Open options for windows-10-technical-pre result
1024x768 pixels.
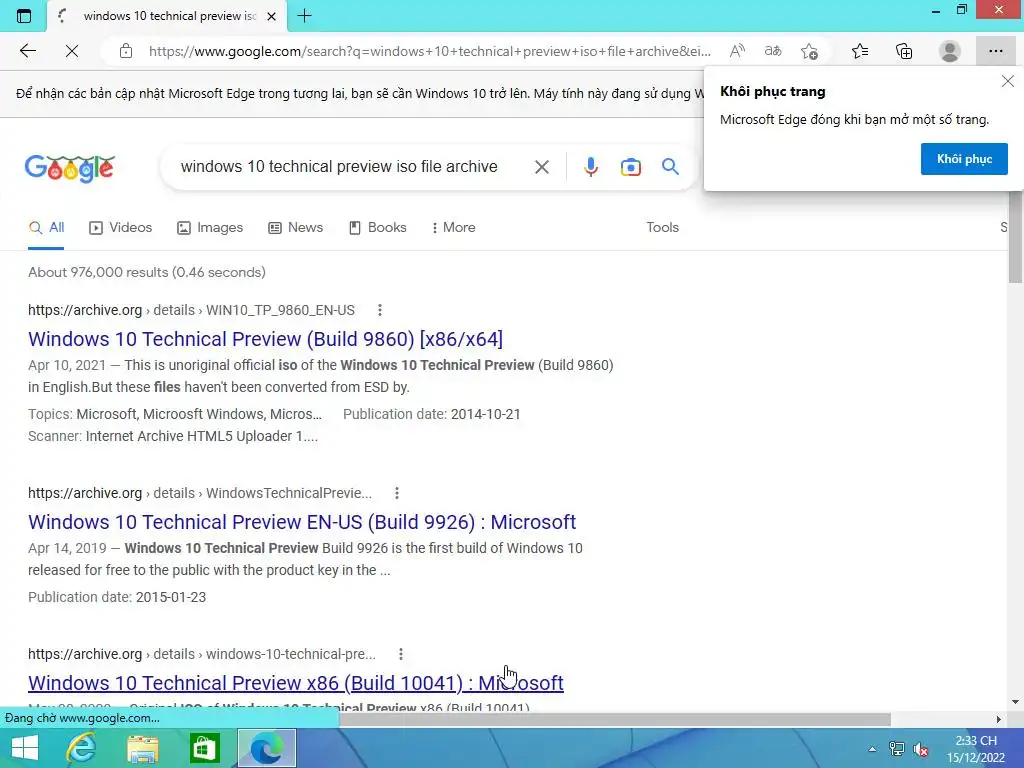pyautogui.click(x=400, y=654)
